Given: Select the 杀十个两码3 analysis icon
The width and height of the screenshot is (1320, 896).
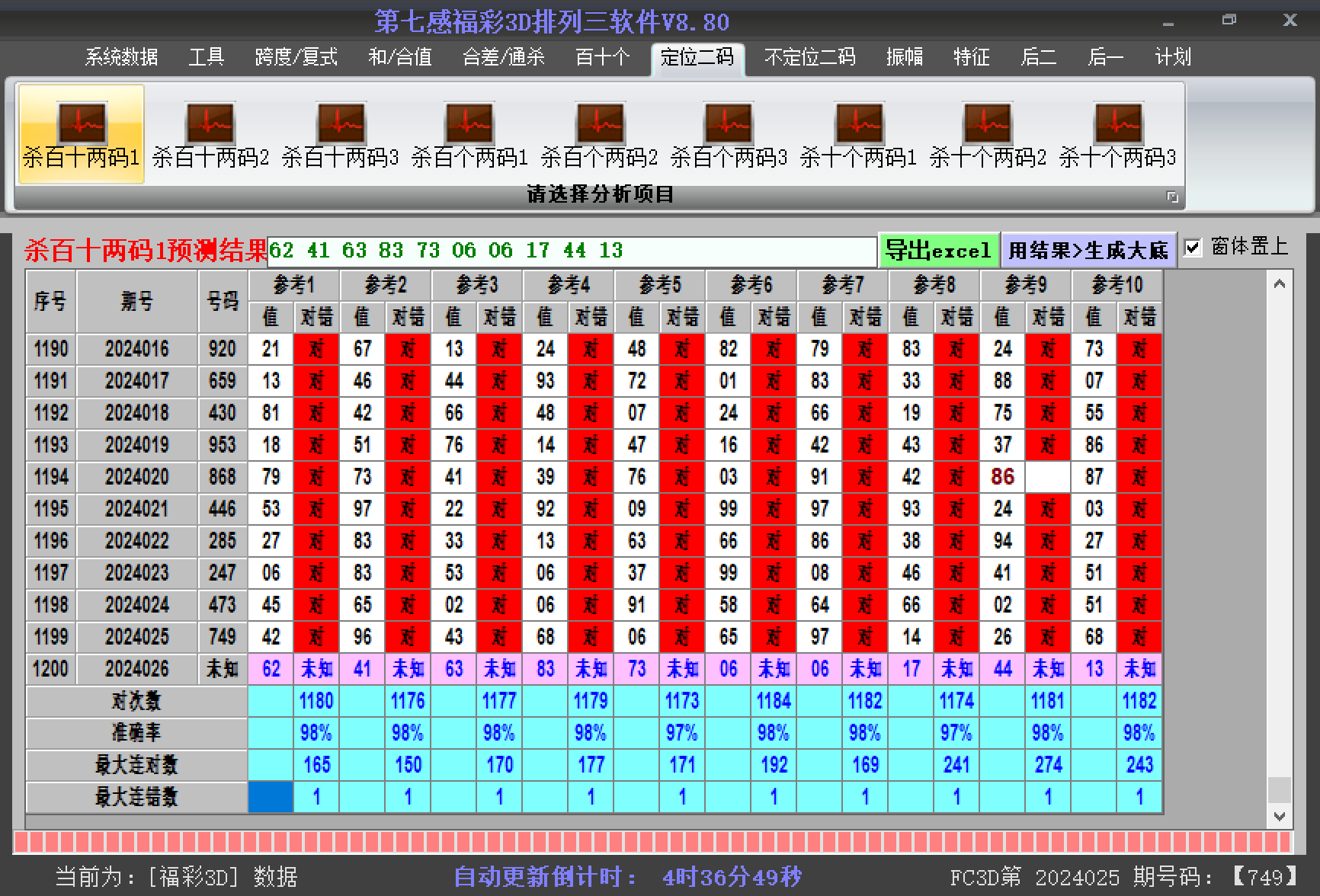Looking at the screenshot, I should tap(1117, 134).
